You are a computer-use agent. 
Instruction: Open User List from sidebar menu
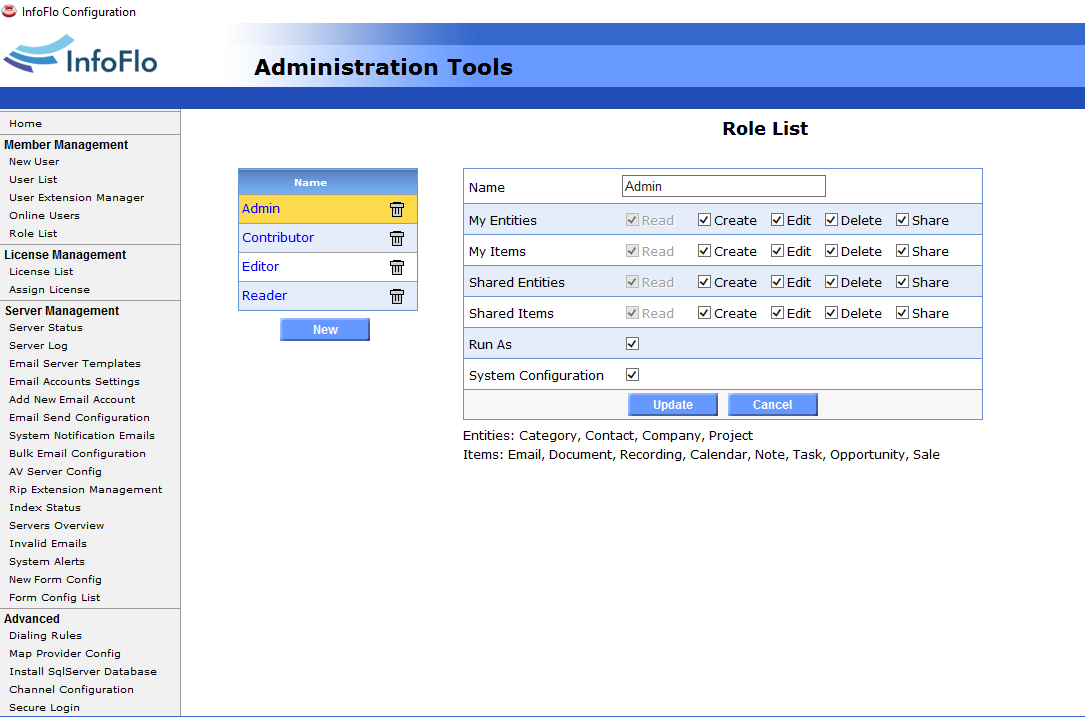(33, 180)
